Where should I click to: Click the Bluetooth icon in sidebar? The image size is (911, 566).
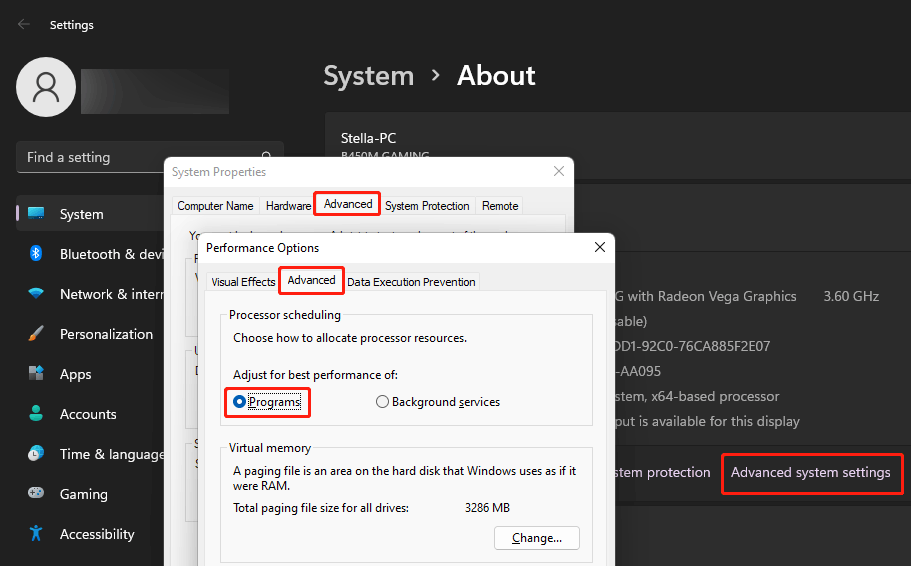click(x=36, y=253)
